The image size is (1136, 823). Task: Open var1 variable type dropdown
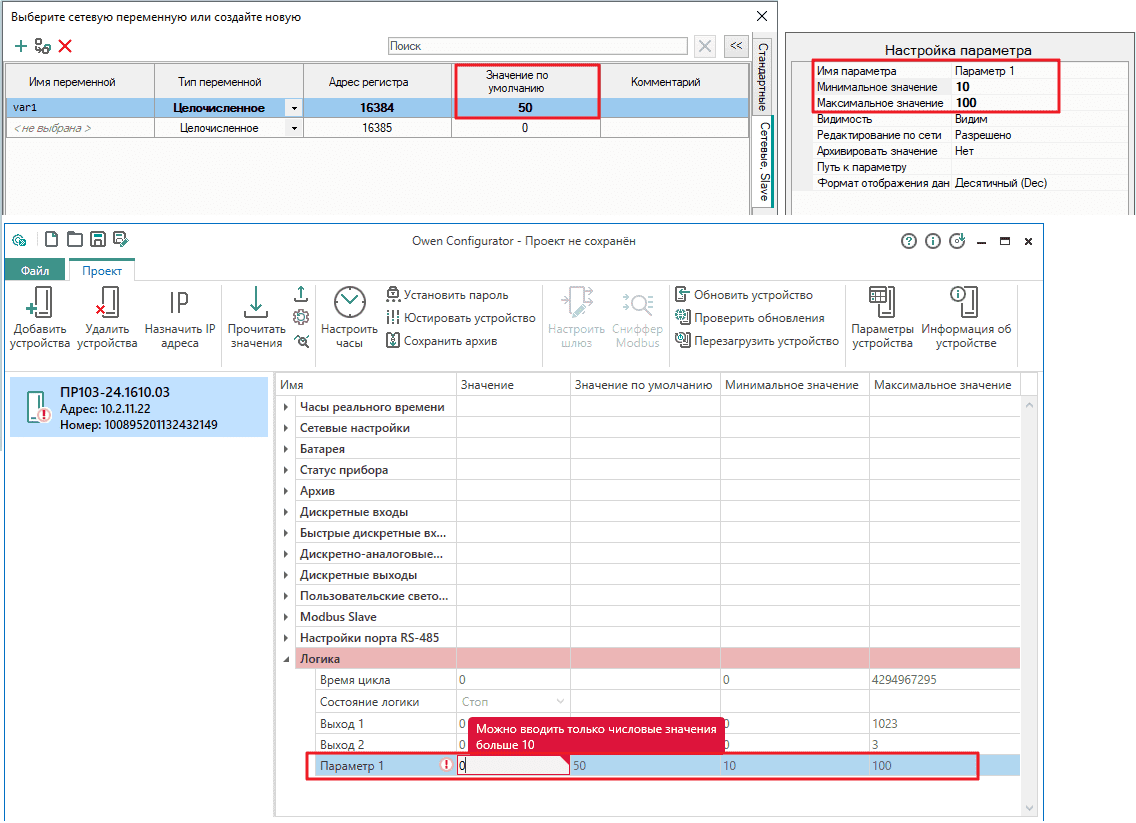[x=294, y=108]
